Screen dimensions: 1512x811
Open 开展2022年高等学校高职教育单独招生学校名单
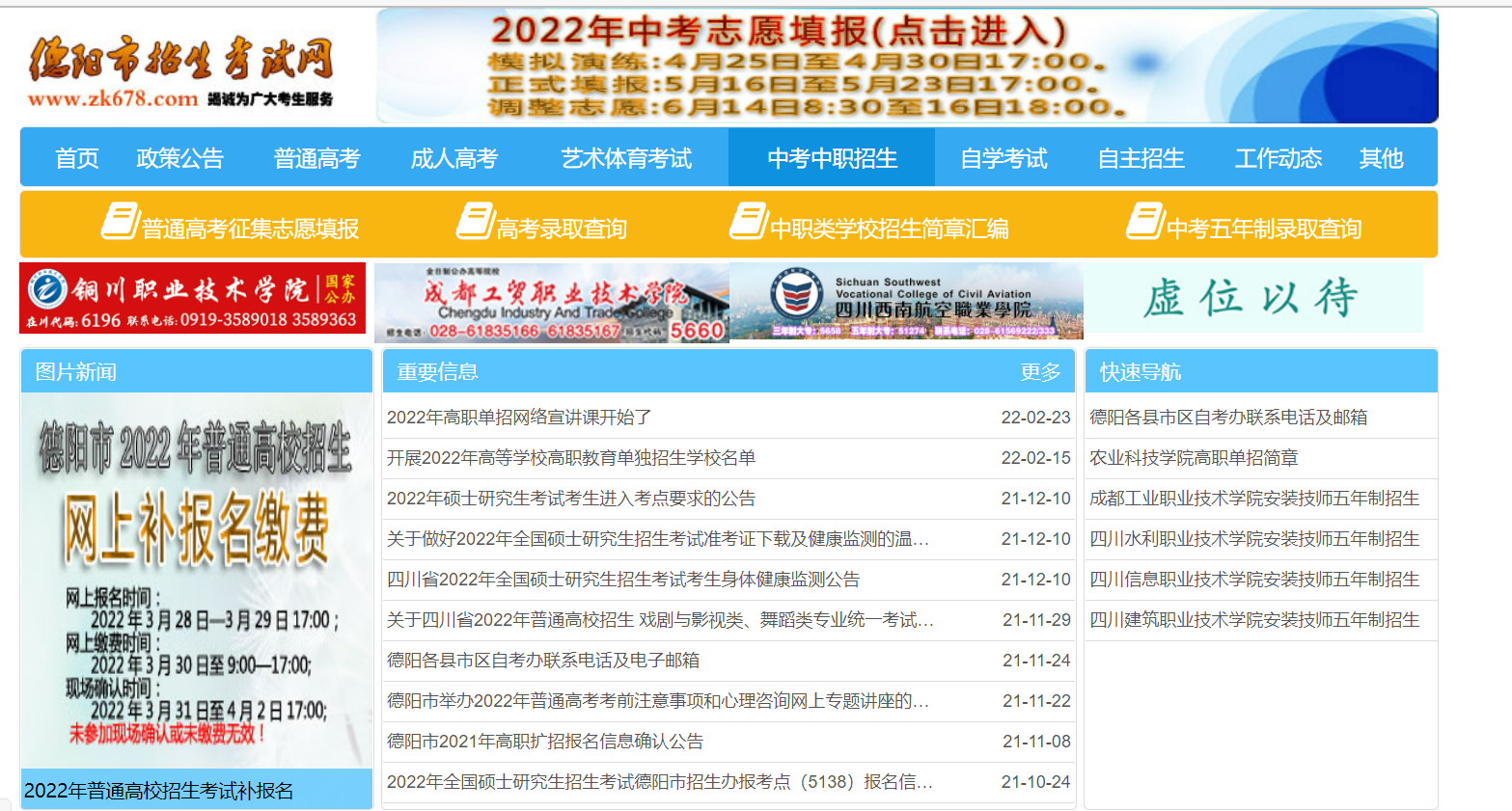[571, 458]
